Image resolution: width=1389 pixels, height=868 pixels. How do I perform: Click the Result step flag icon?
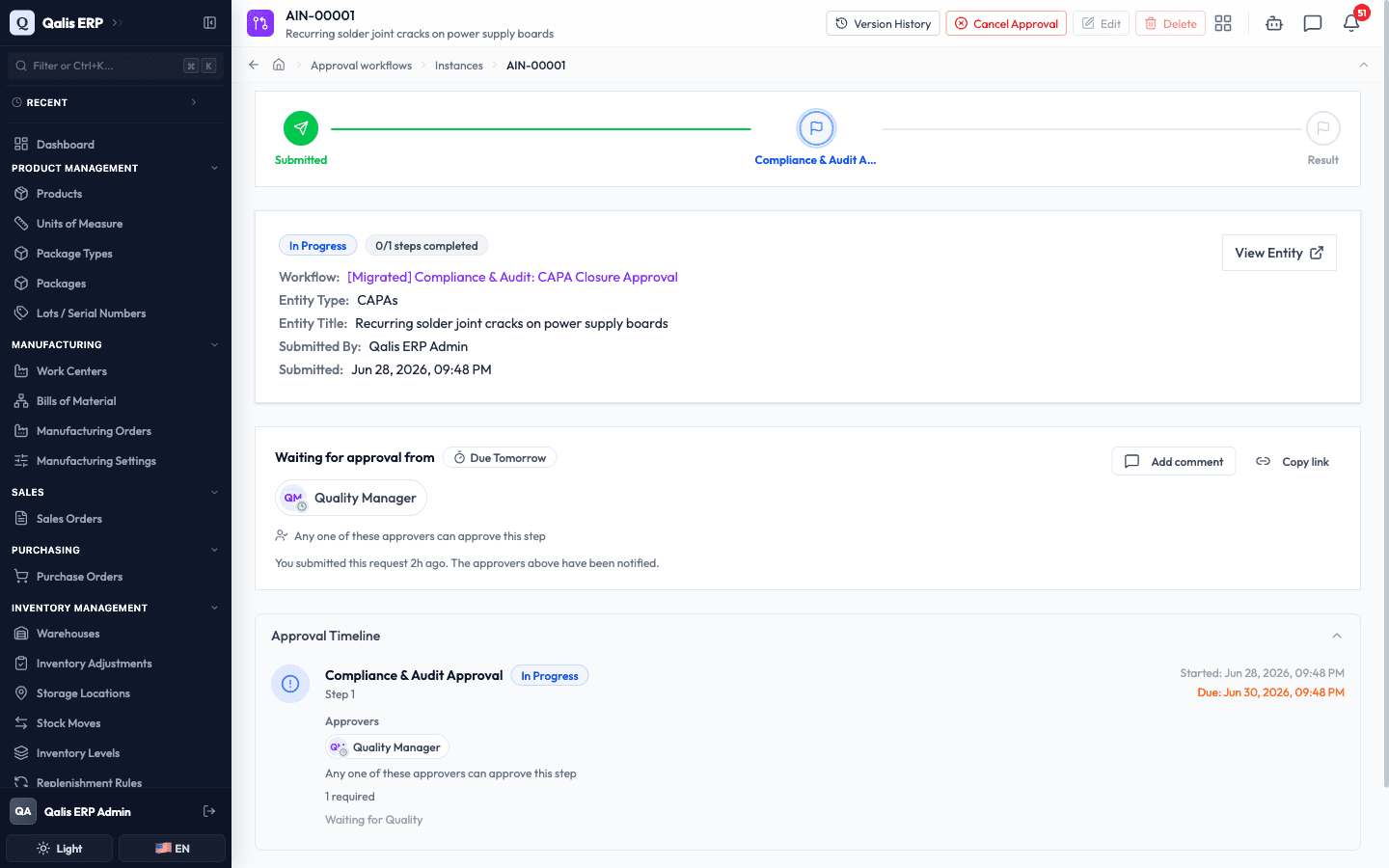click(x=1323, y=128)
